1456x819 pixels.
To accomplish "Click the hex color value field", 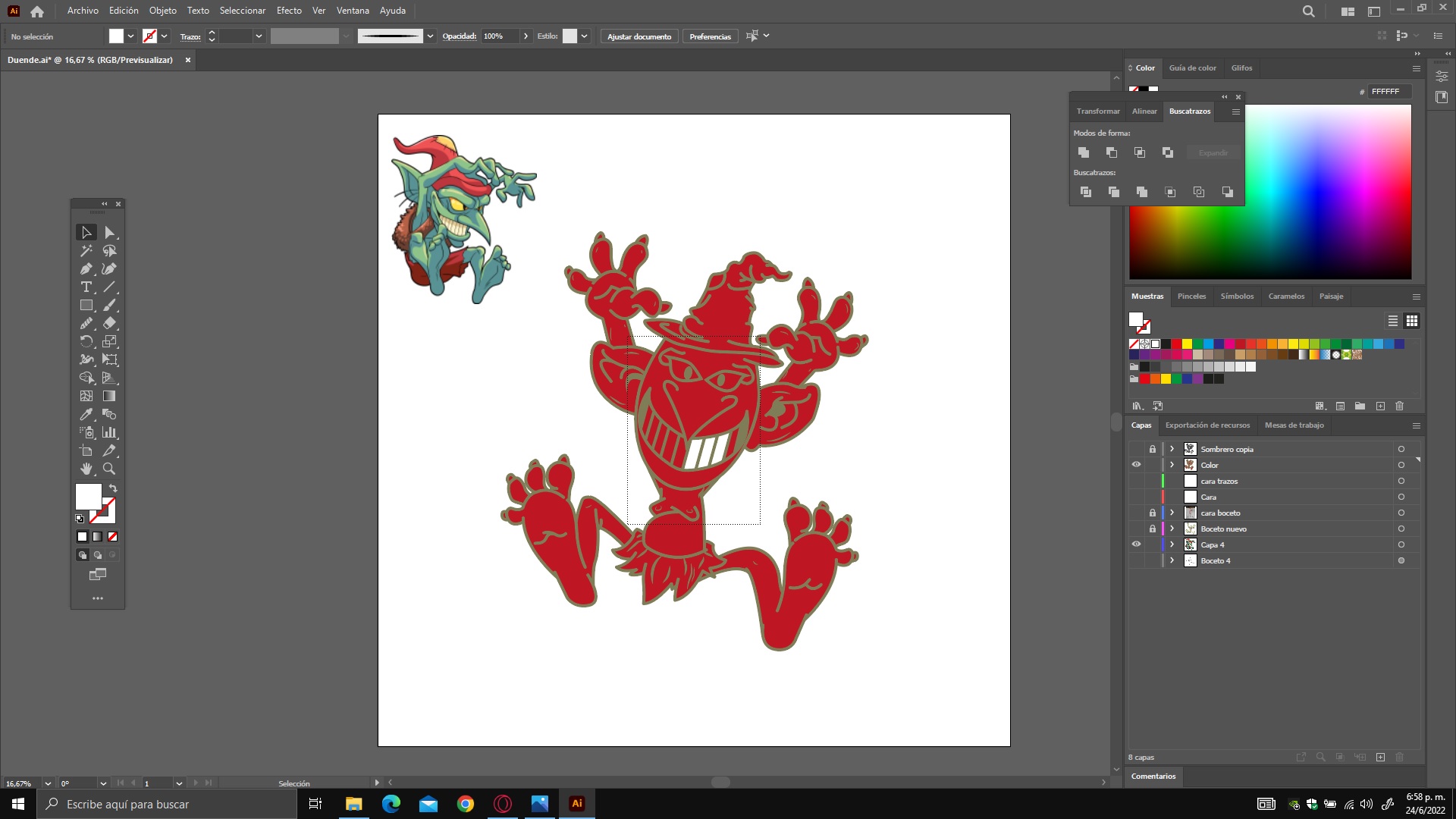I will click(x=1390, y=91).
